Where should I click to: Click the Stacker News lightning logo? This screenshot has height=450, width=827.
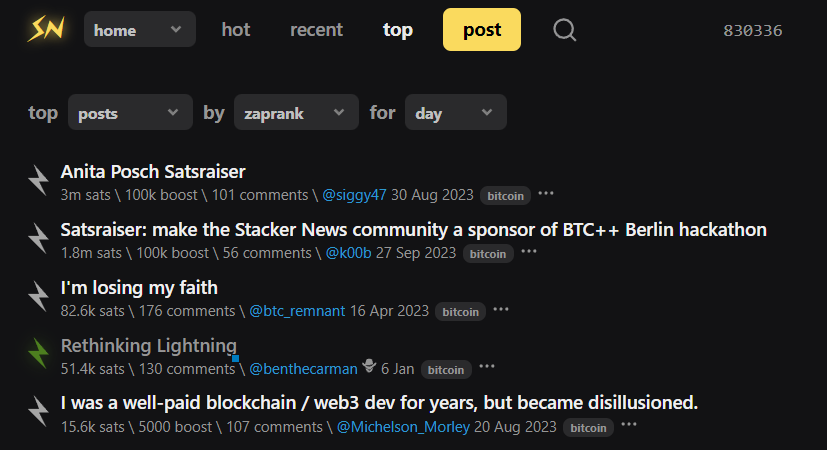coord(45,29)
